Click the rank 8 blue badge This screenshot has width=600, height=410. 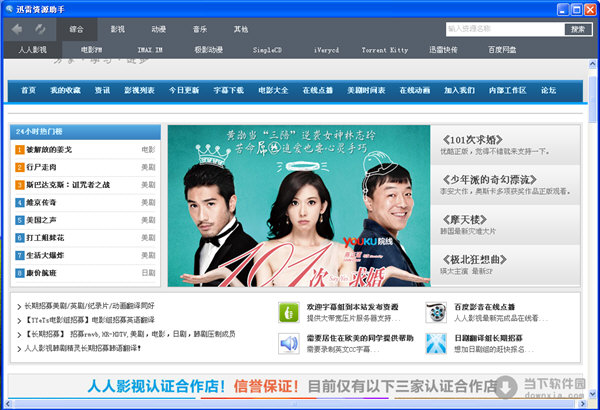[20, 273]
